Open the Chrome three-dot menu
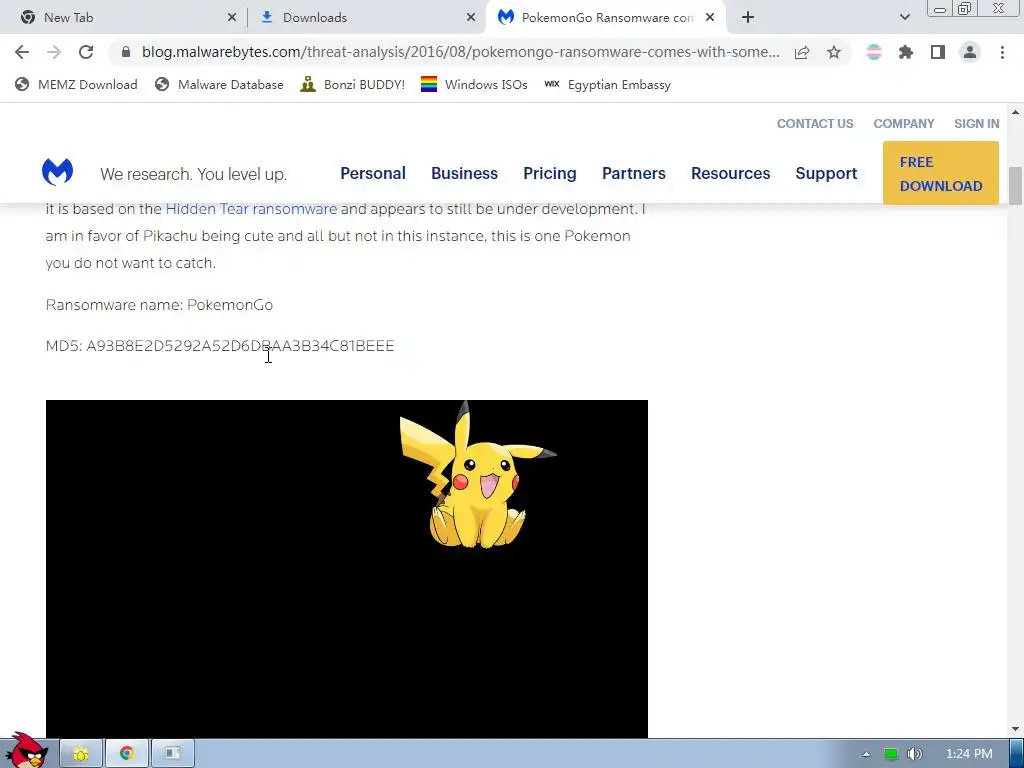Screen dimensions: 1024x768 click(x=1002, y=52)
